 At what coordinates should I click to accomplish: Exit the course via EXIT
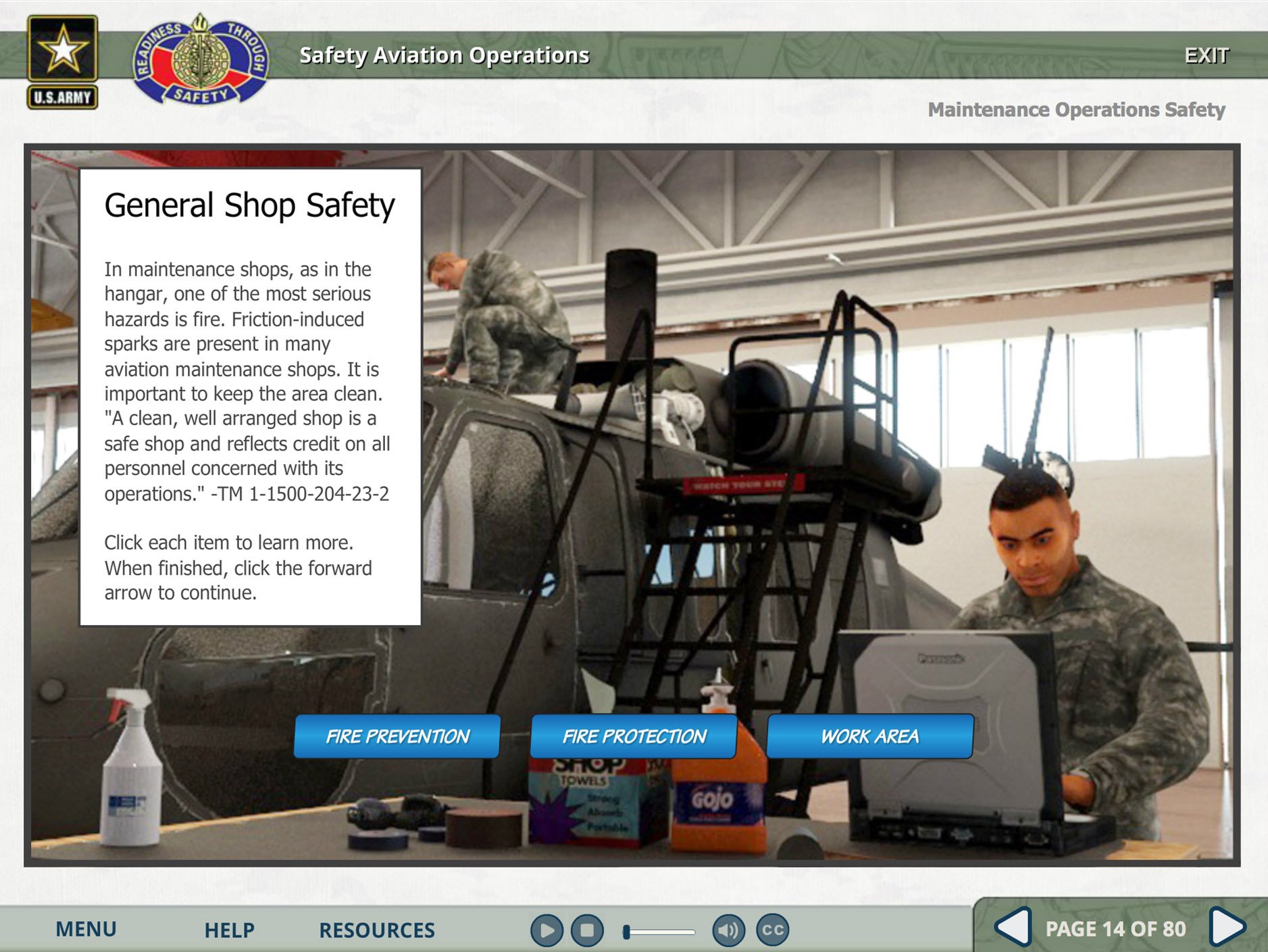[x=1206, y=55]
